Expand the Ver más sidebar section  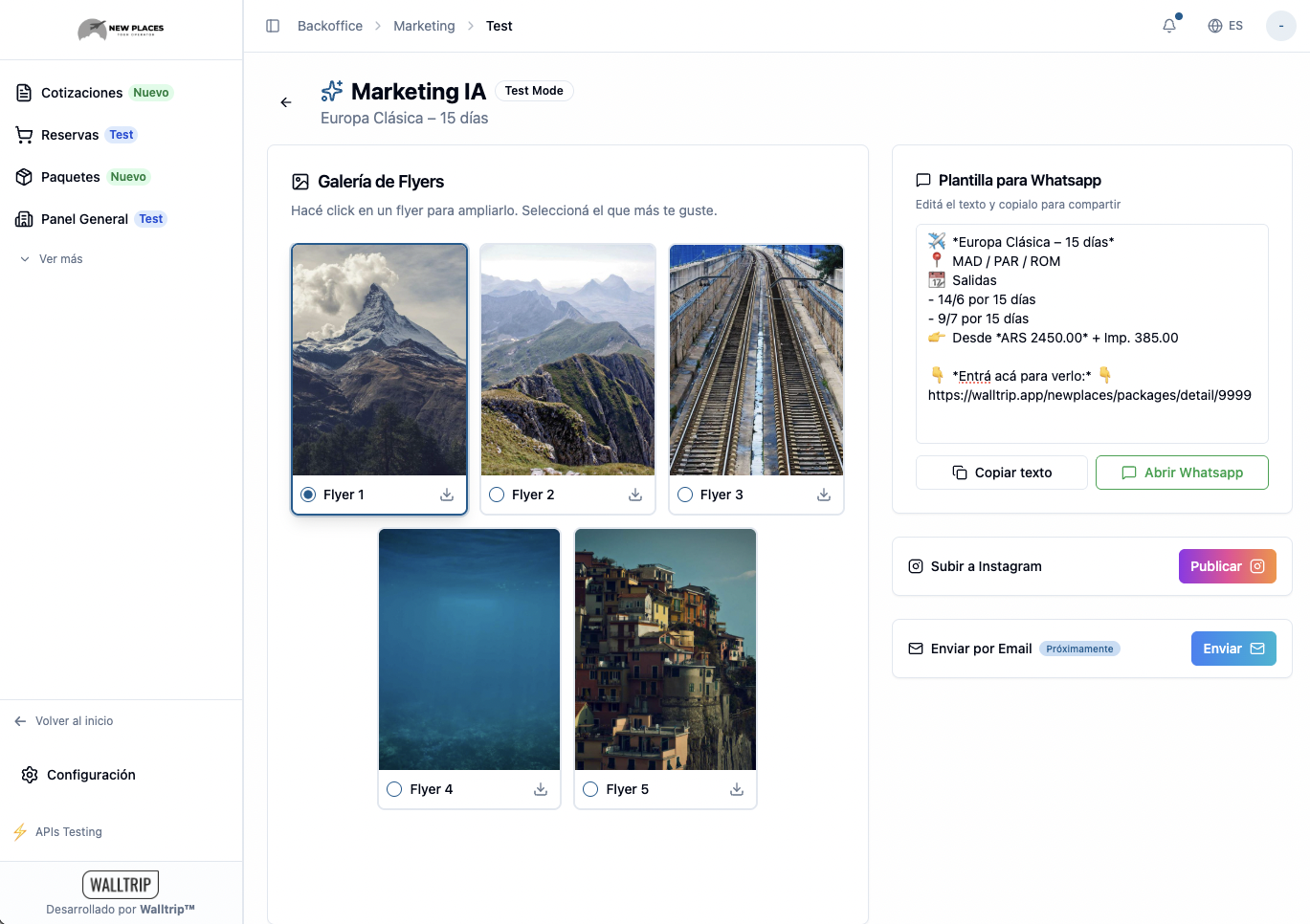[x=52, y=259]
